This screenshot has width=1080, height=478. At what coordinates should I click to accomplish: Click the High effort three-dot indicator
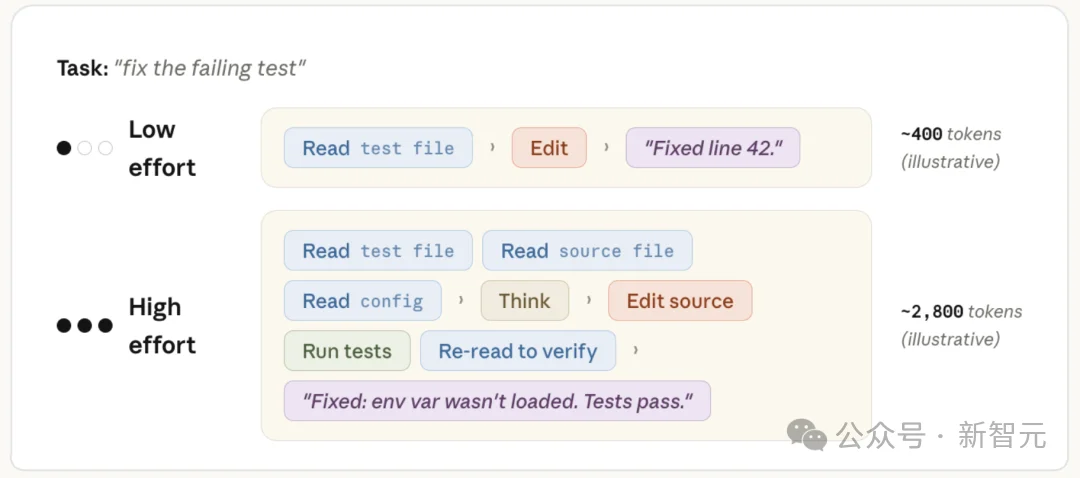point(85,325)
